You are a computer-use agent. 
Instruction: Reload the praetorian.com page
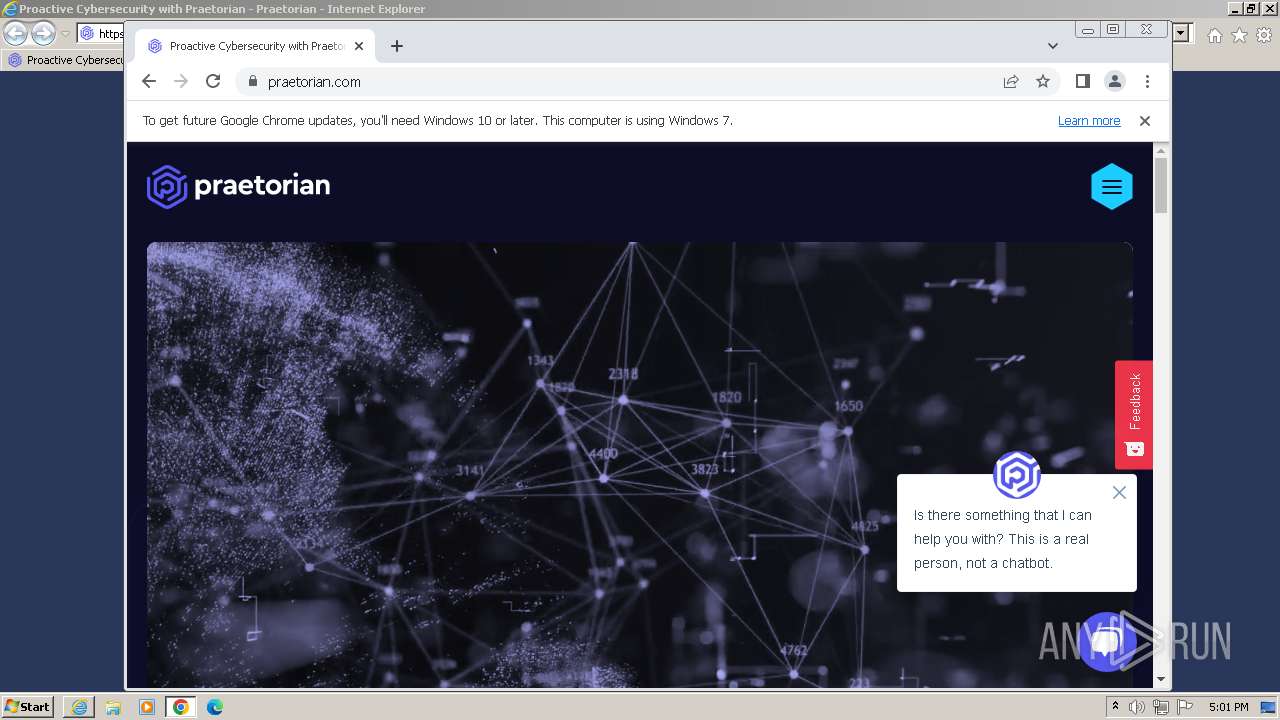click(213, 82)
